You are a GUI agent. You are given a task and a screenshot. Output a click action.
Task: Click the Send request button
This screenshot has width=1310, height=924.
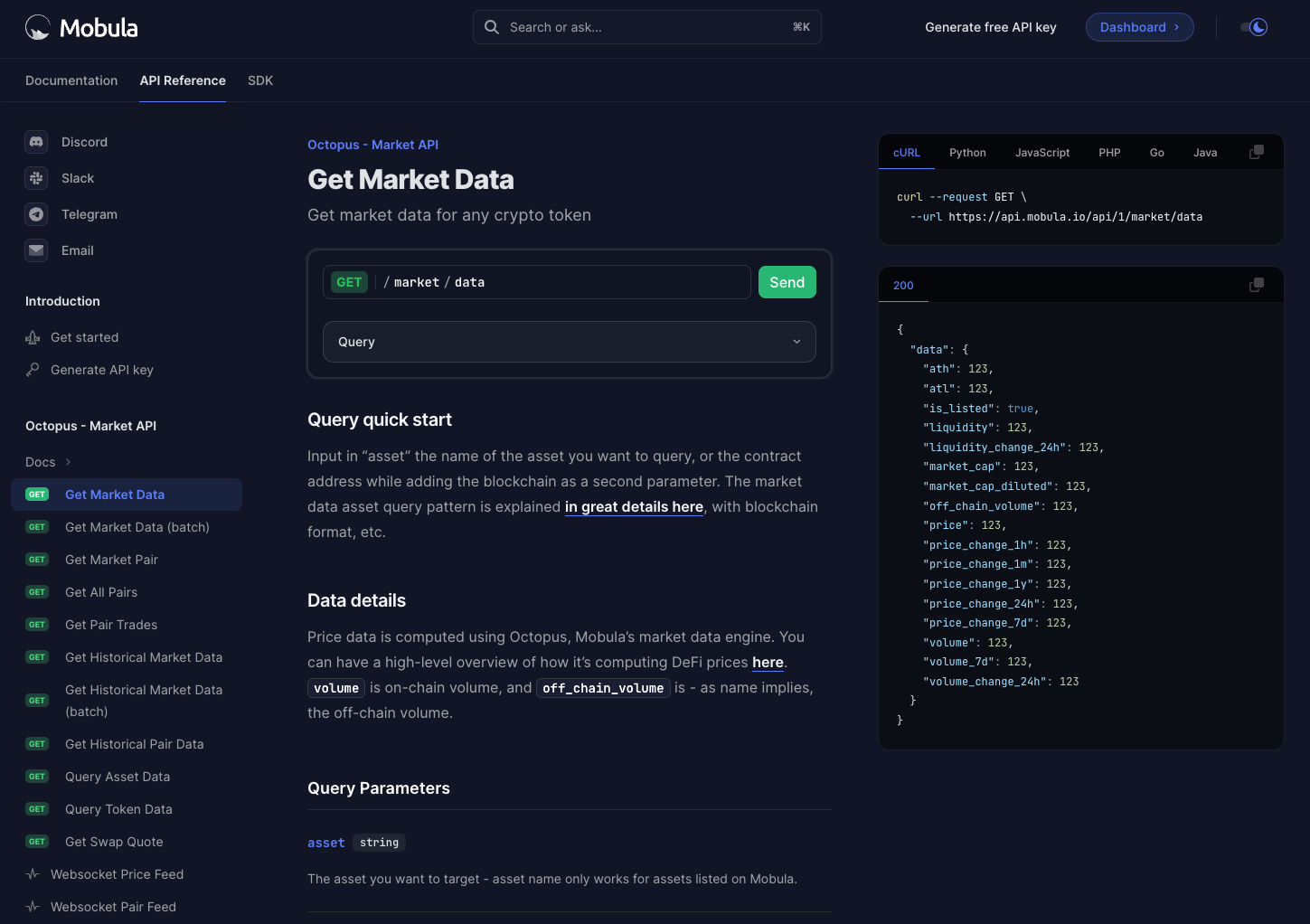pyautogui.click(x=787, y=282)
